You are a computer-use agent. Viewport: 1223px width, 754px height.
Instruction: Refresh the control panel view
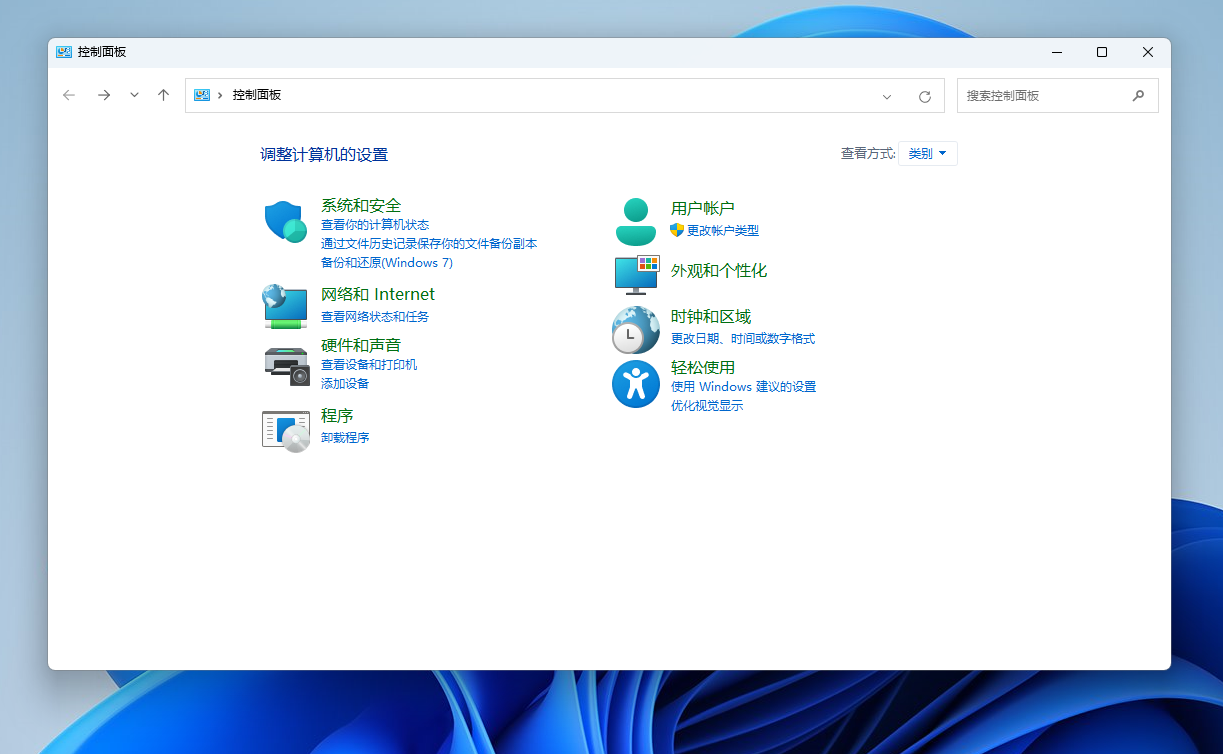[925, 96]
